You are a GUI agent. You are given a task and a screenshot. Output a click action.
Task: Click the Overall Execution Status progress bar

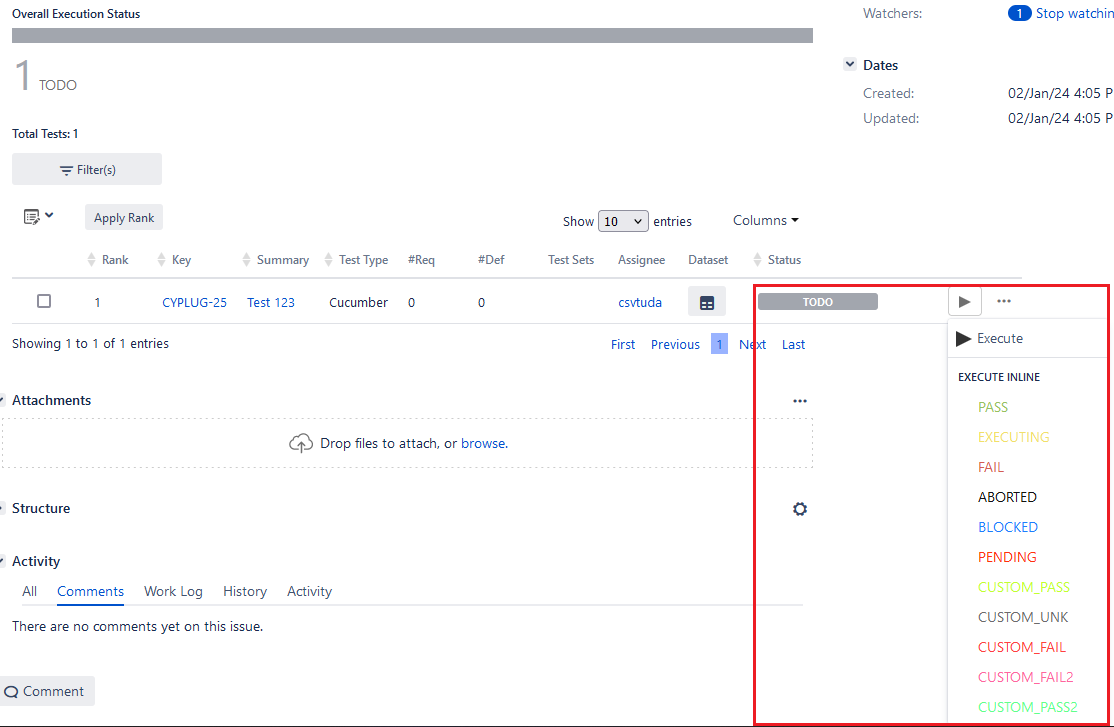pyautogui.click(x=412, y=35)
